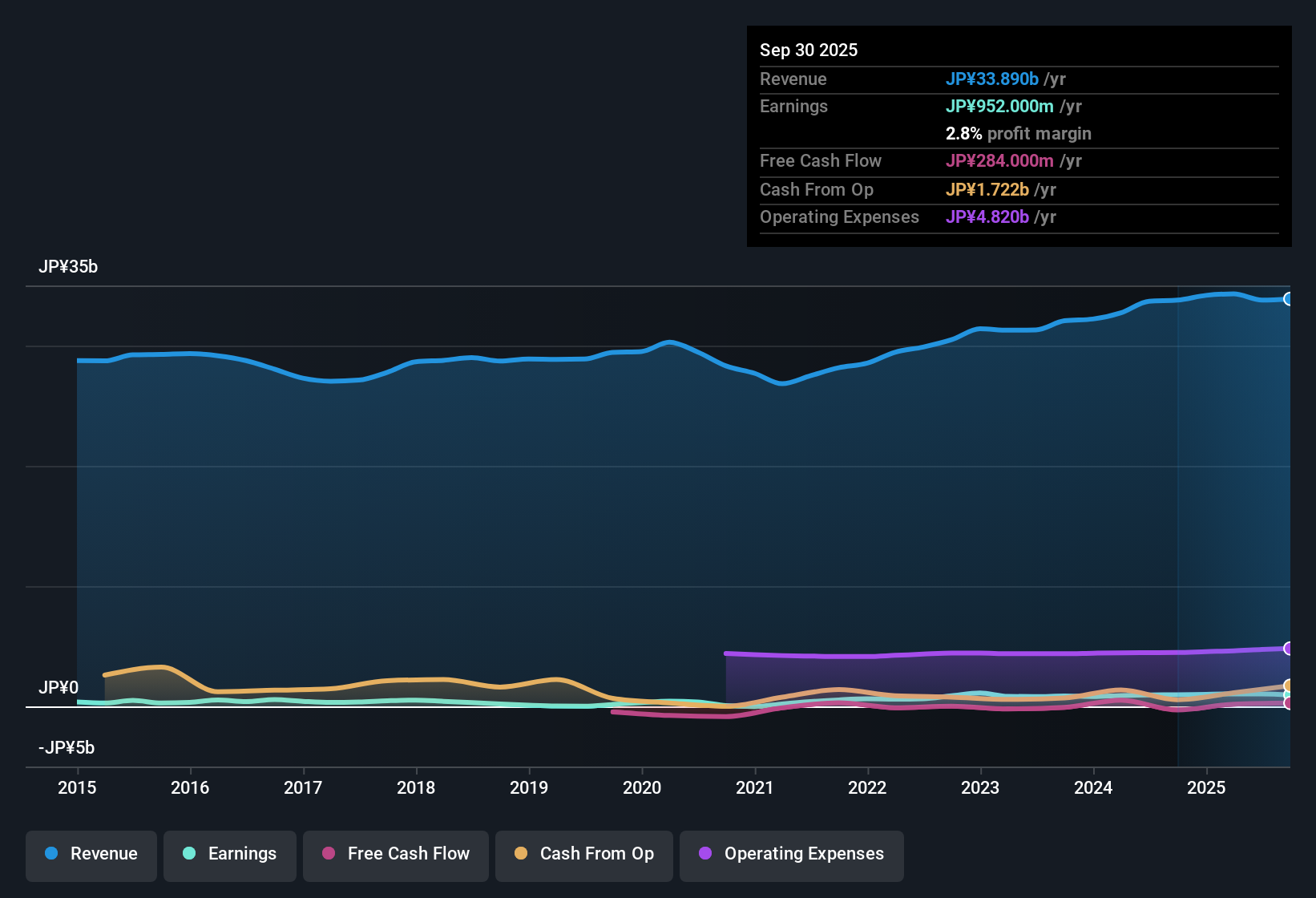Collapse the Cash From Op legend entry
Screen dimensions: 1316x898
tap(583, 854)
